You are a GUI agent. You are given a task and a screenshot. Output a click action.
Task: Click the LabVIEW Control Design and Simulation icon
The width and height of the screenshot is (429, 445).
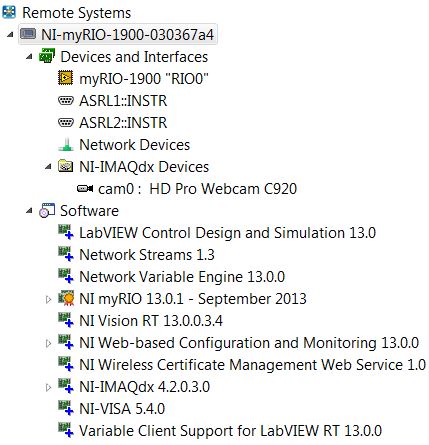66,232
